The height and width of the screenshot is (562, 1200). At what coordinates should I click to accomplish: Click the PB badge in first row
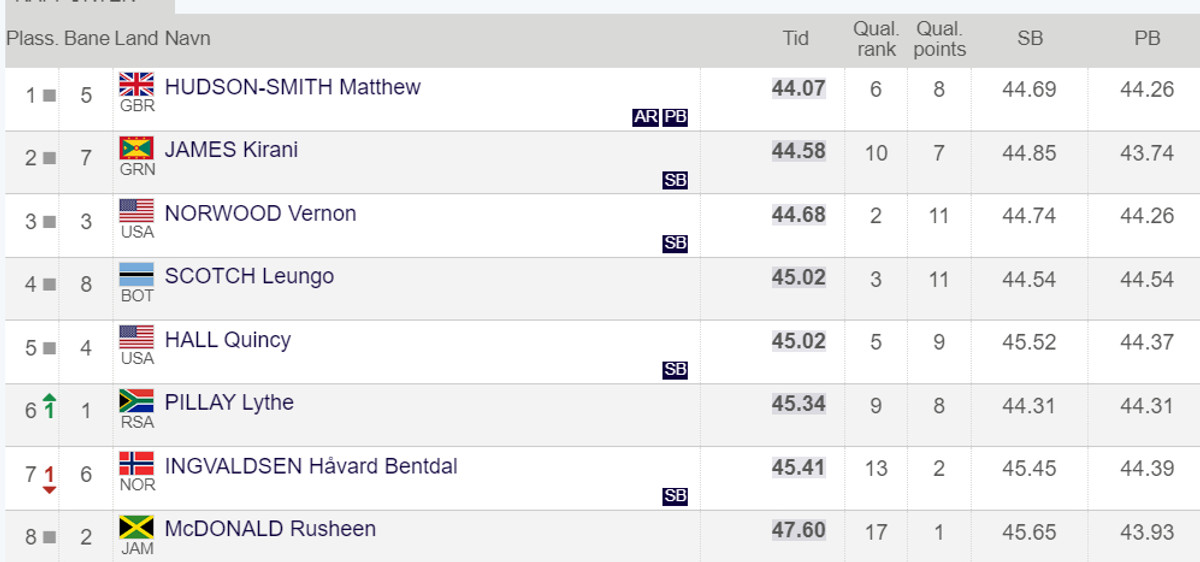point(675,117)
